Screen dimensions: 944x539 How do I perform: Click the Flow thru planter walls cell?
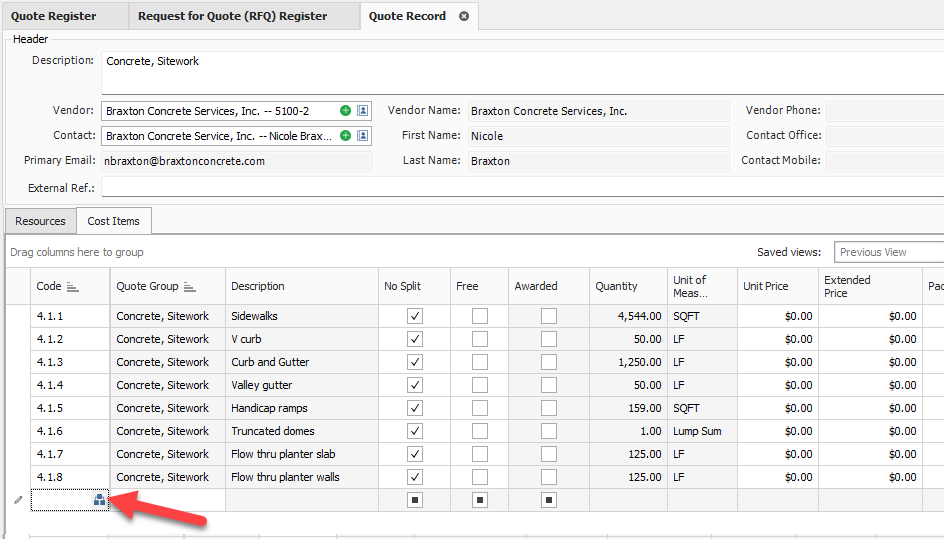302,477
